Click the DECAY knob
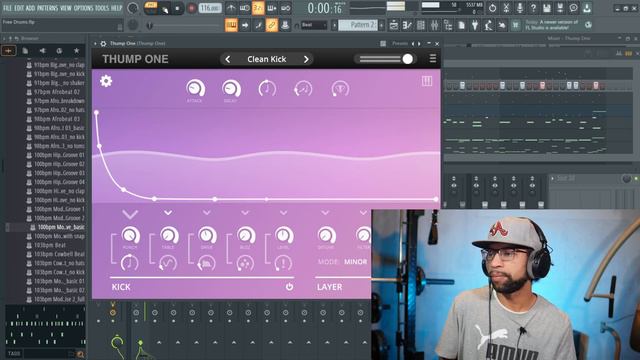The image size is (640, 360). pyautogui.click(x=231, y=88)
